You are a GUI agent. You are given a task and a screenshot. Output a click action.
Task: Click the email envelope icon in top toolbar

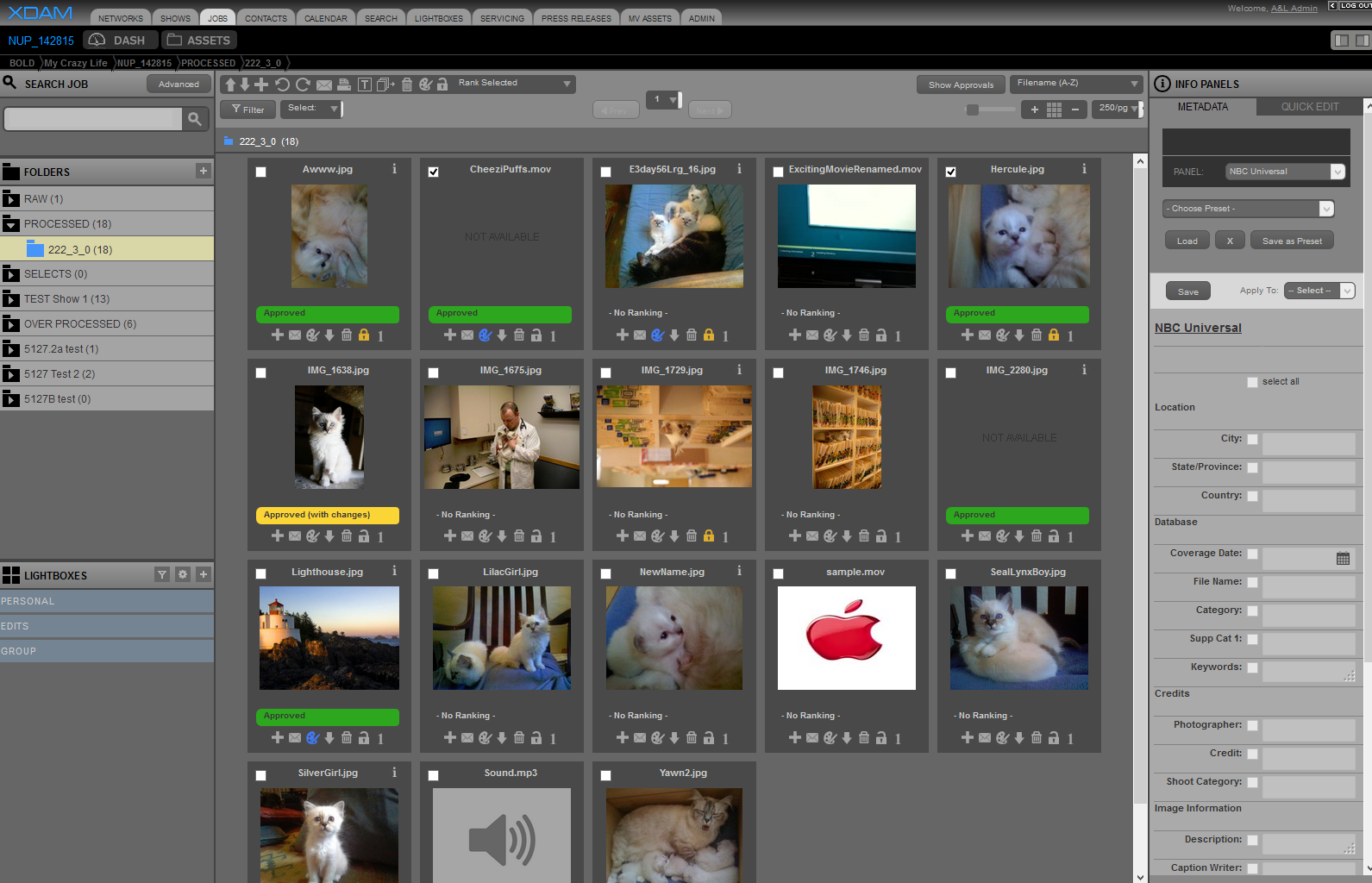324,85
